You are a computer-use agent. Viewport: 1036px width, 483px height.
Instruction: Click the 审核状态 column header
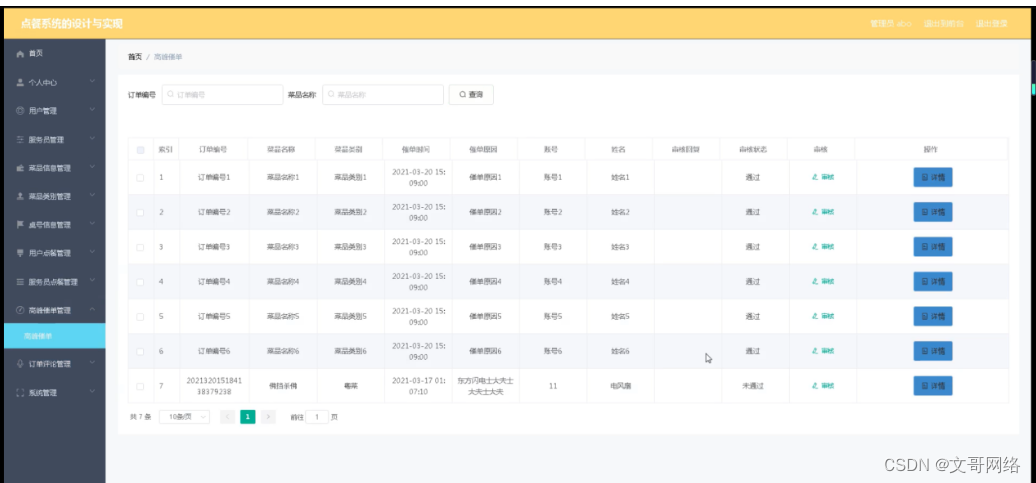(753, 150)
